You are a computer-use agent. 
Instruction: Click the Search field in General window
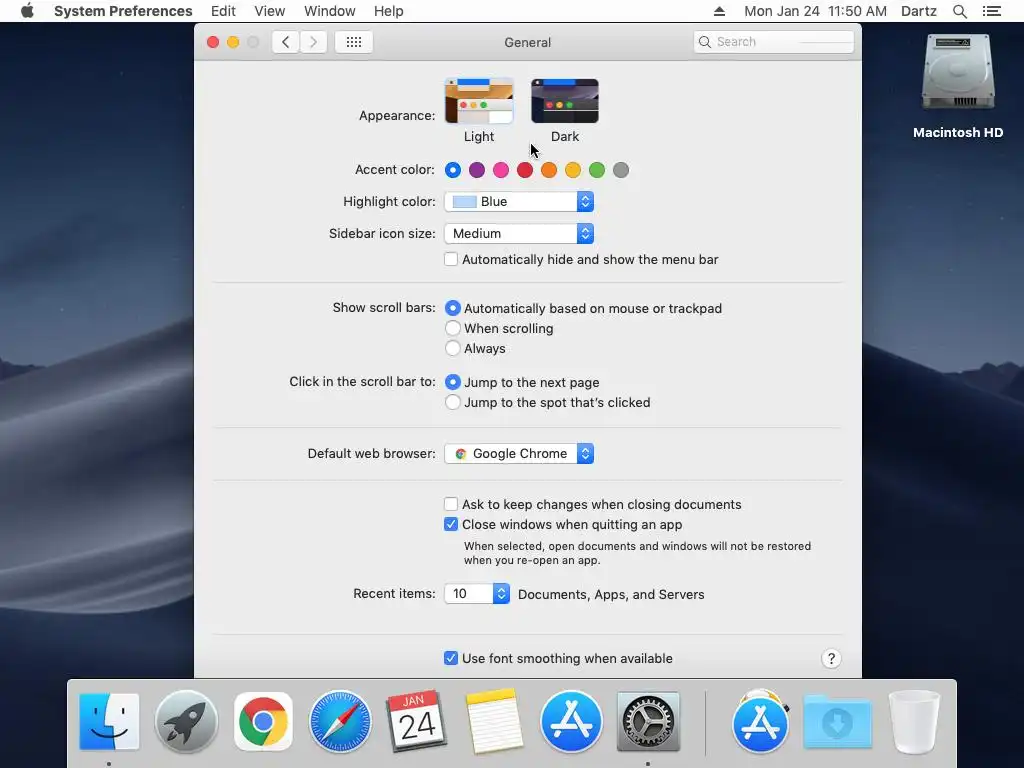[x=774, y=42]
